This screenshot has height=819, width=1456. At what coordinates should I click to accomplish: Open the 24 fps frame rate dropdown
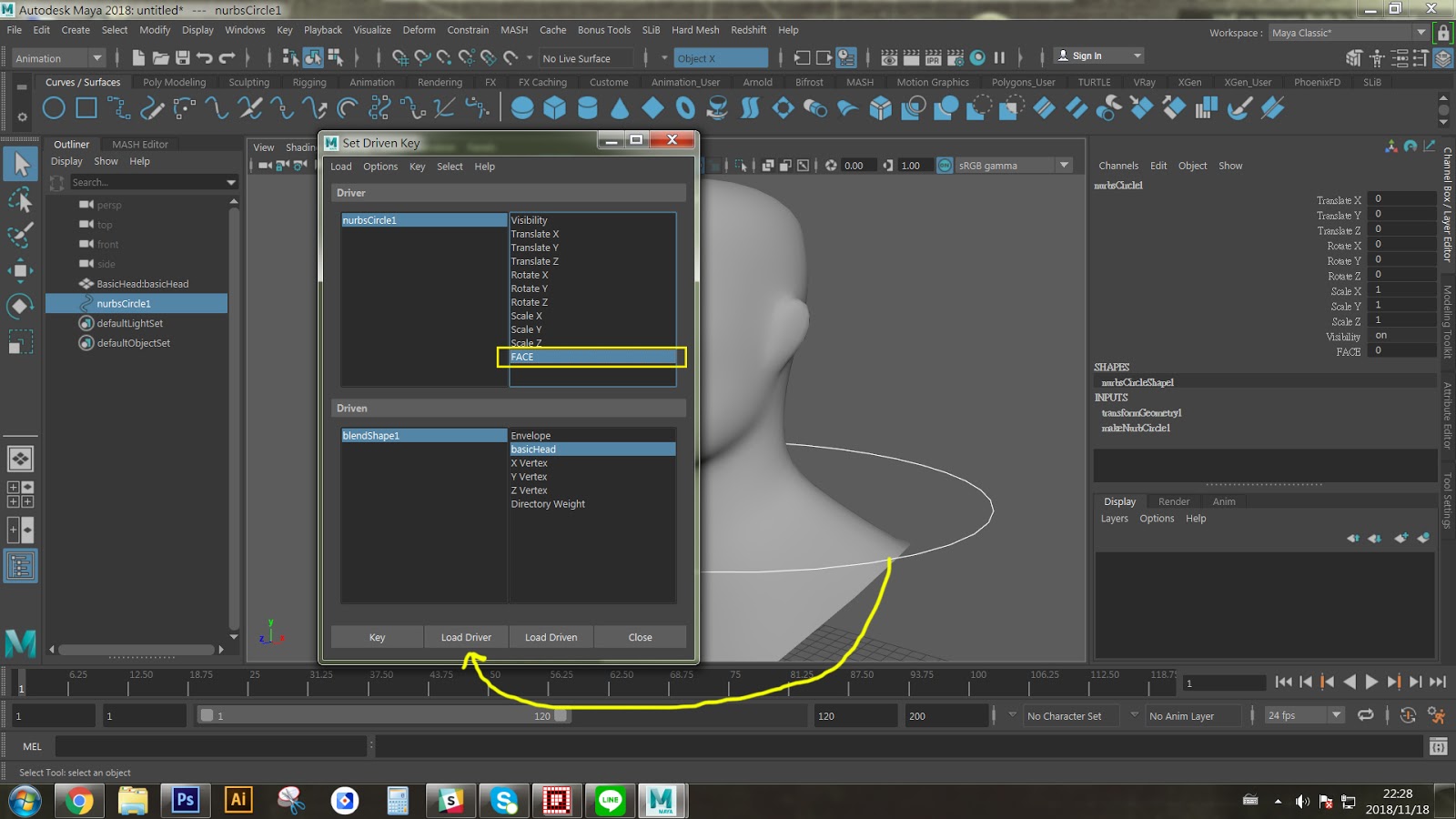(x=1336, y=715)
